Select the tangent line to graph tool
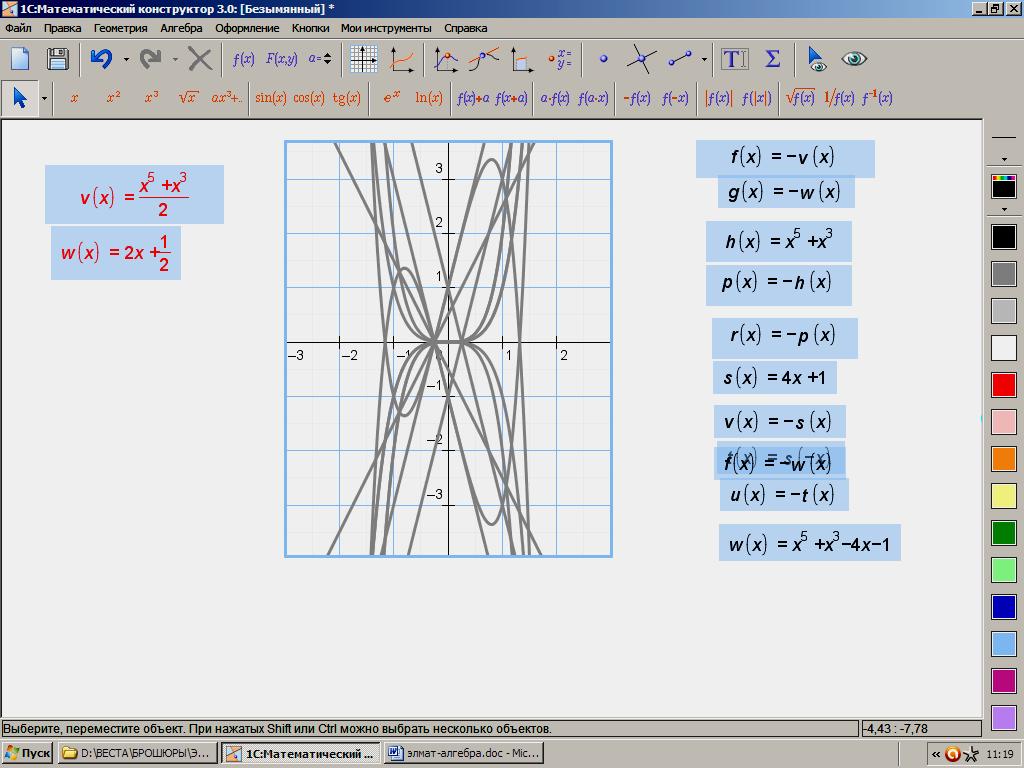The height and width of the screenshot is (768, 1024). click(483, 59)
